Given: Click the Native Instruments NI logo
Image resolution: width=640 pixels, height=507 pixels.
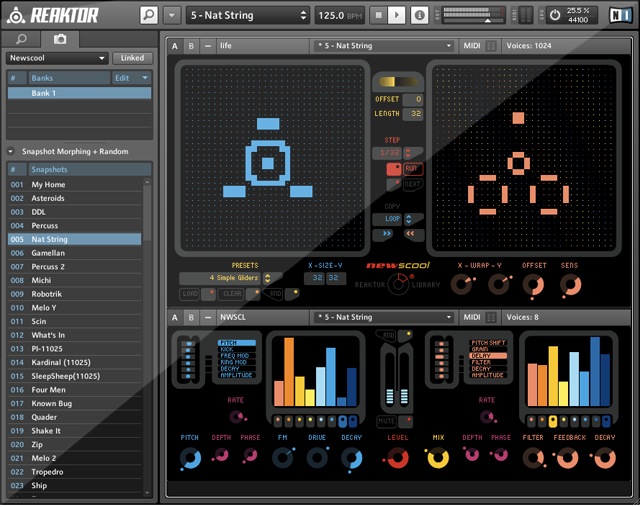Looking at the screenshot, I should [620, 16].
